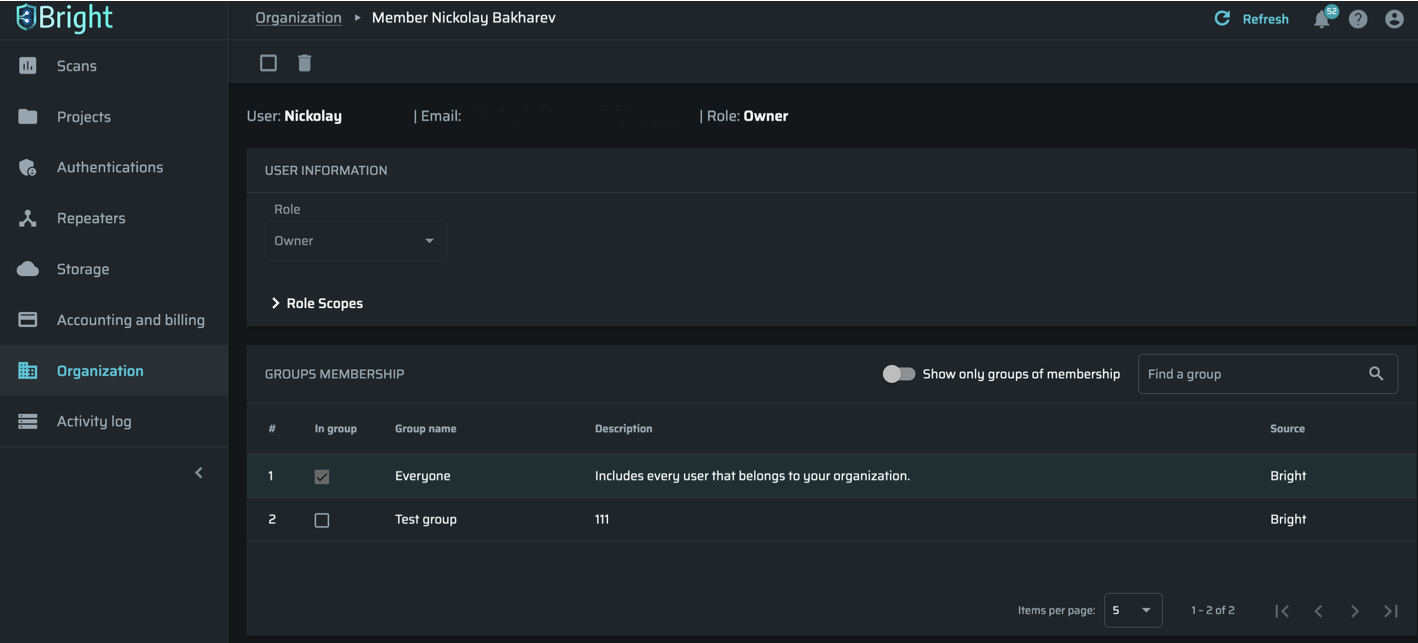Open the user account avatar menu
This screenshot has height=643, width=1418.
[1394, 19]
